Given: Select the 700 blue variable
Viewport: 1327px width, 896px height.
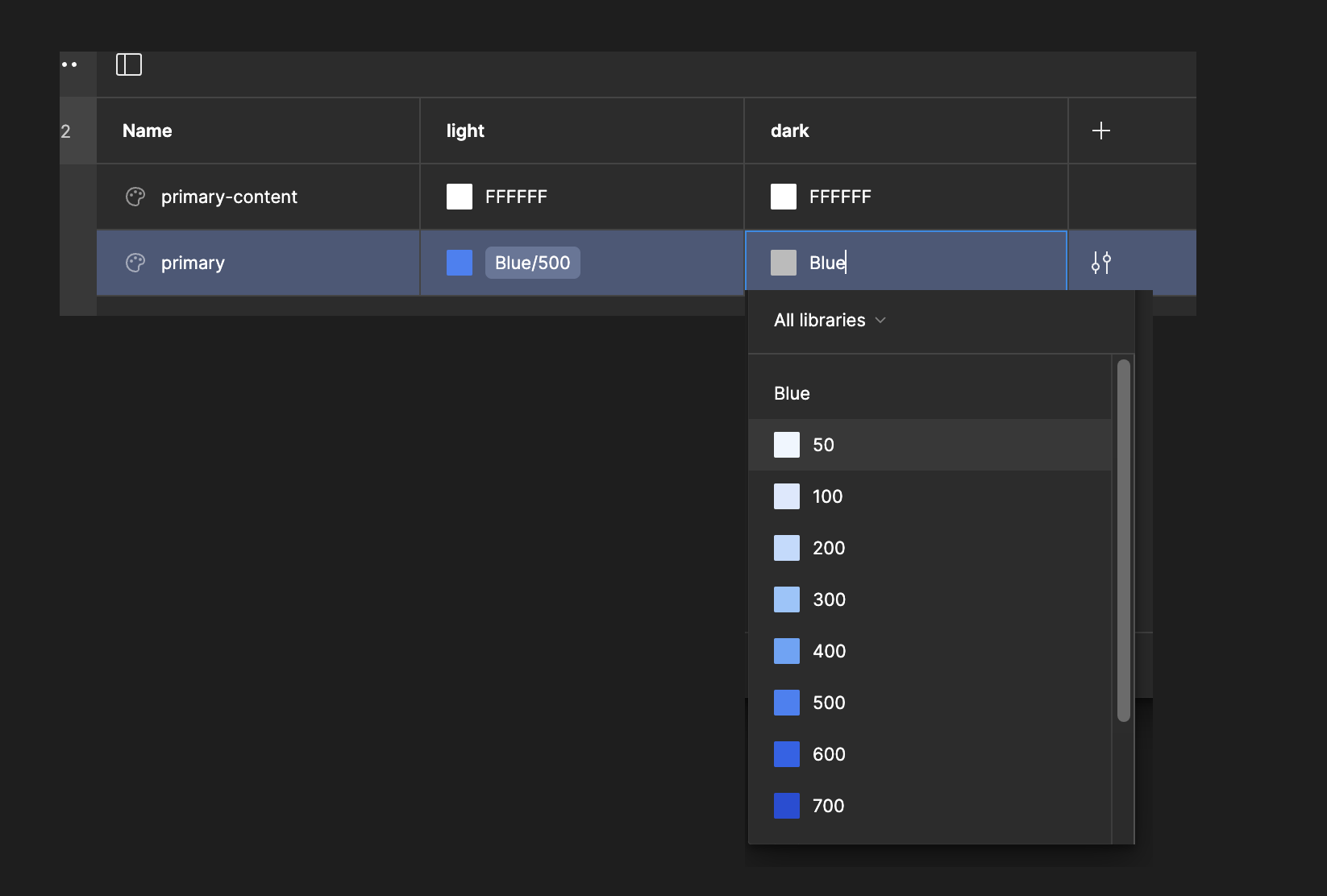Looking at the screenshot, I should click(x=930, y=806).
